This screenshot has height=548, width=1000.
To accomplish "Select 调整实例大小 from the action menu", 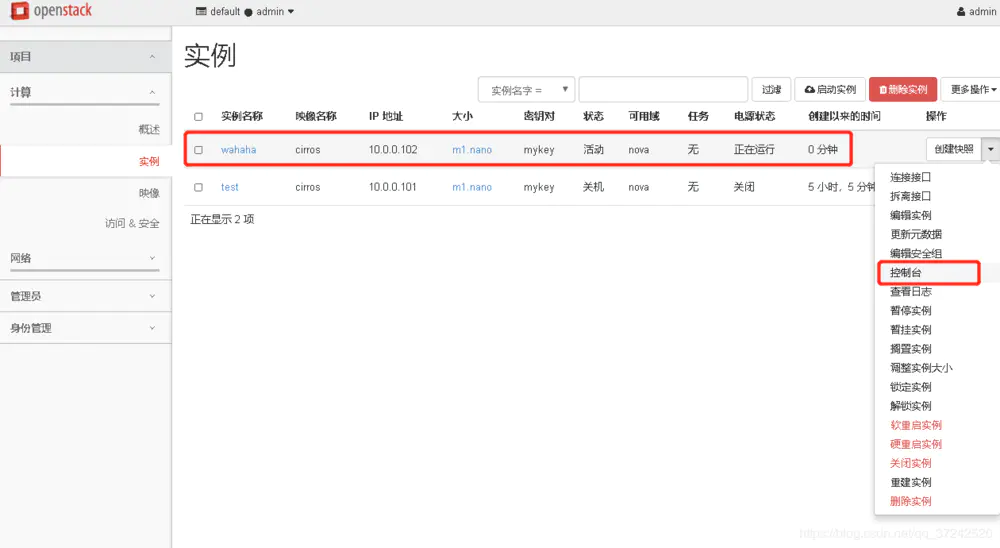I will pos(921,368).
